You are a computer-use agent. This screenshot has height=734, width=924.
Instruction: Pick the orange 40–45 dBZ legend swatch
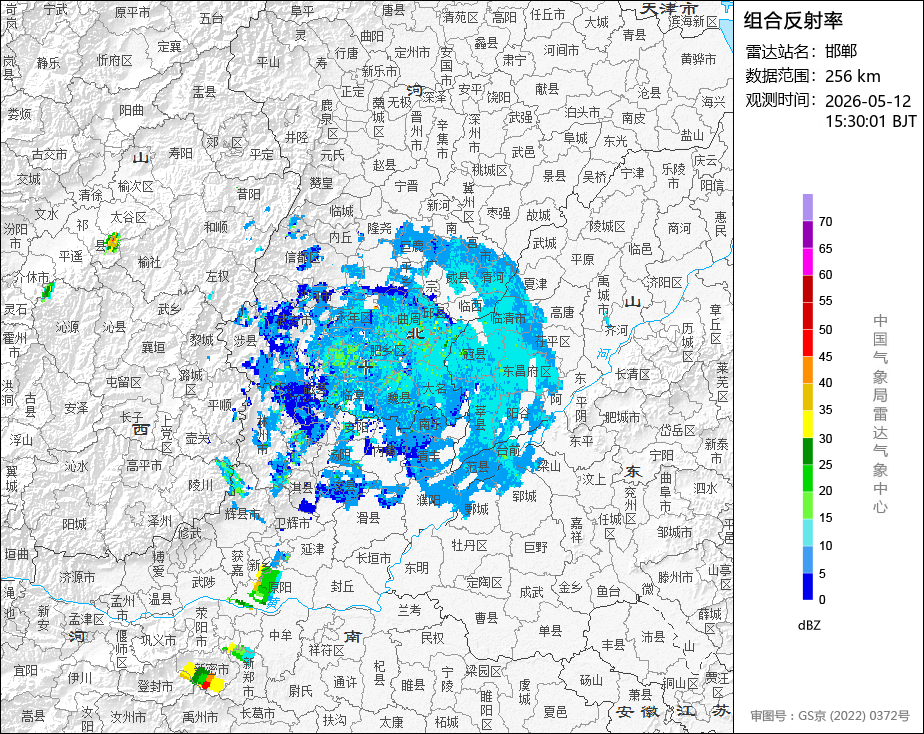click(x=807, y=370)
